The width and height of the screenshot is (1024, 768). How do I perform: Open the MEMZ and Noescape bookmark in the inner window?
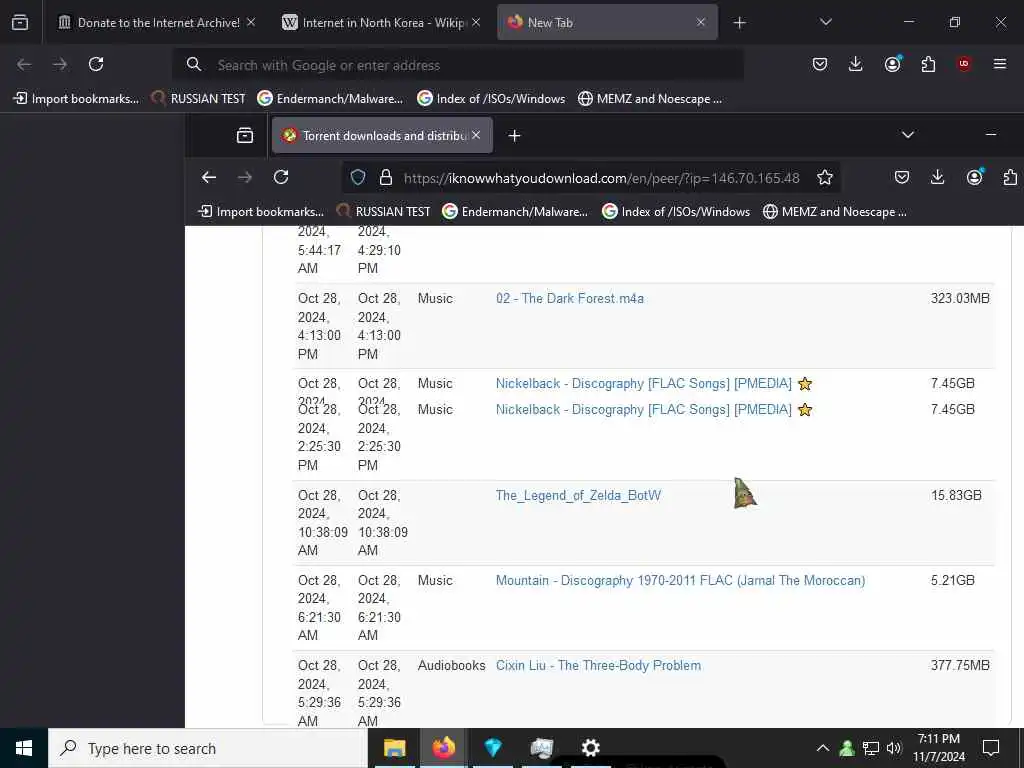835,212
